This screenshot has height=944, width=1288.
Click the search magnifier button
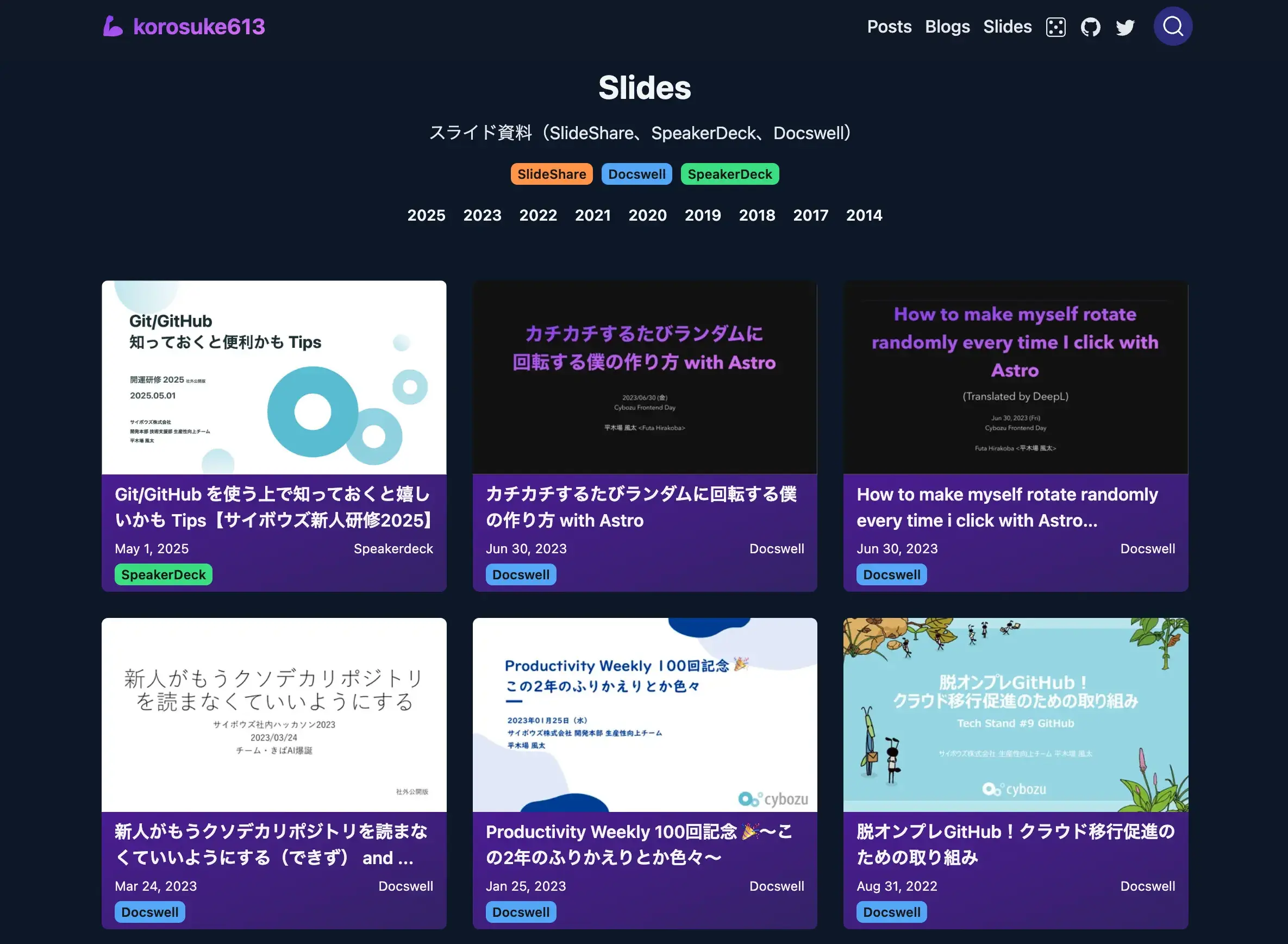(1173, 26)
